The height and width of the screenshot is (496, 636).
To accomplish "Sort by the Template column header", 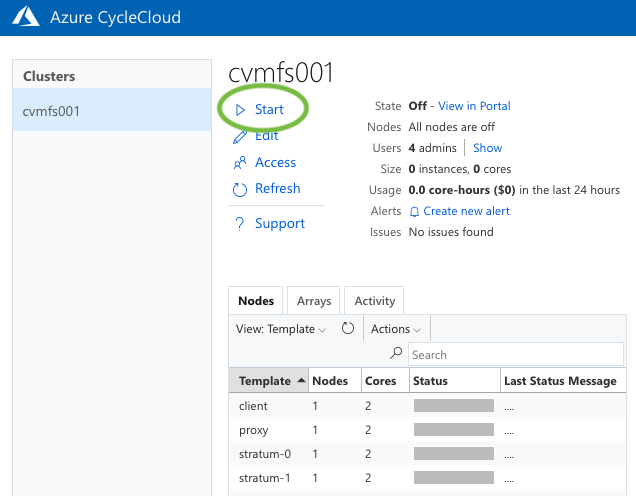I will [269, 380].
